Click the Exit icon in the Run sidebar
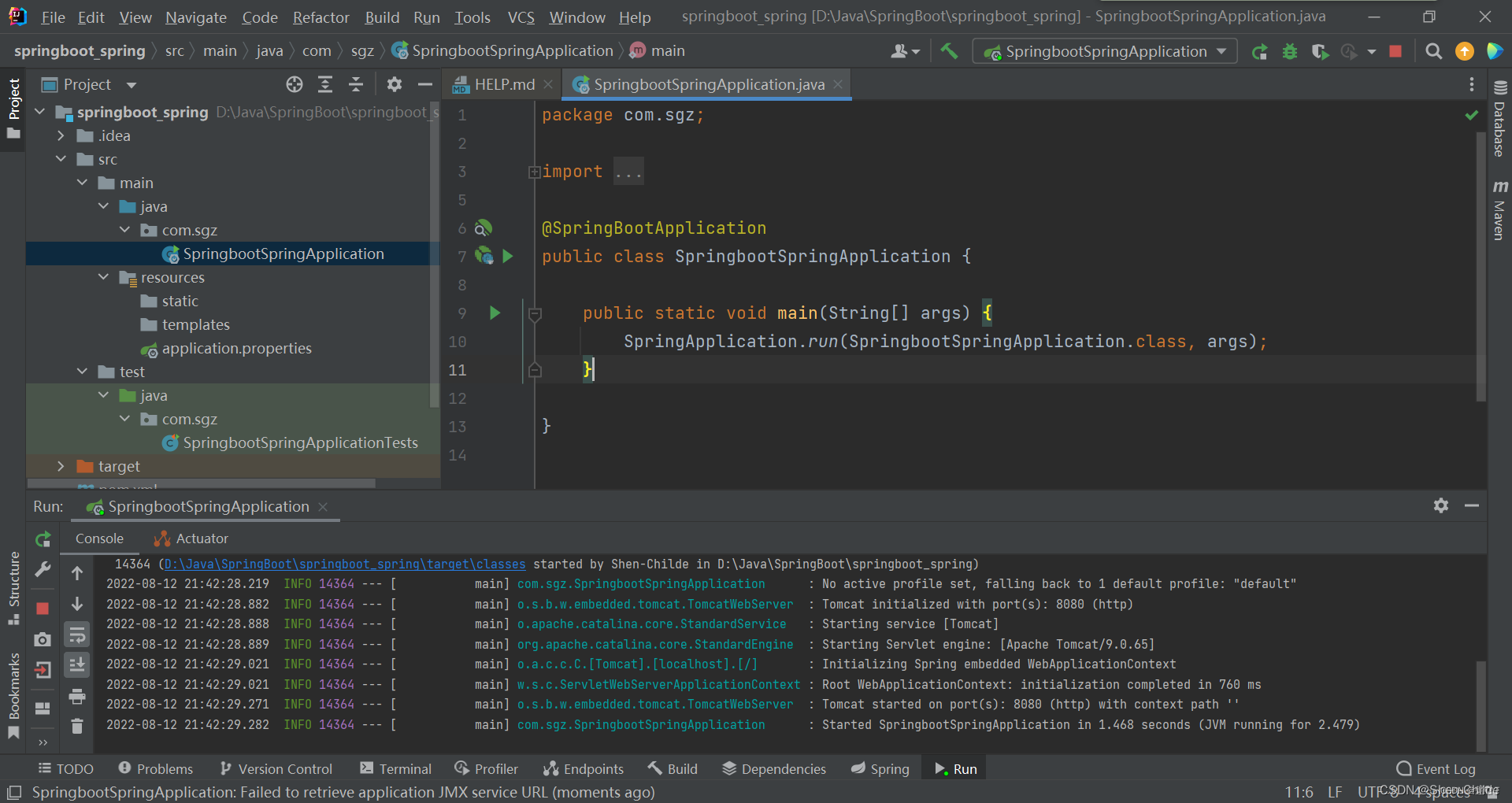1512x803 pixels. click(x=43, y=670)
